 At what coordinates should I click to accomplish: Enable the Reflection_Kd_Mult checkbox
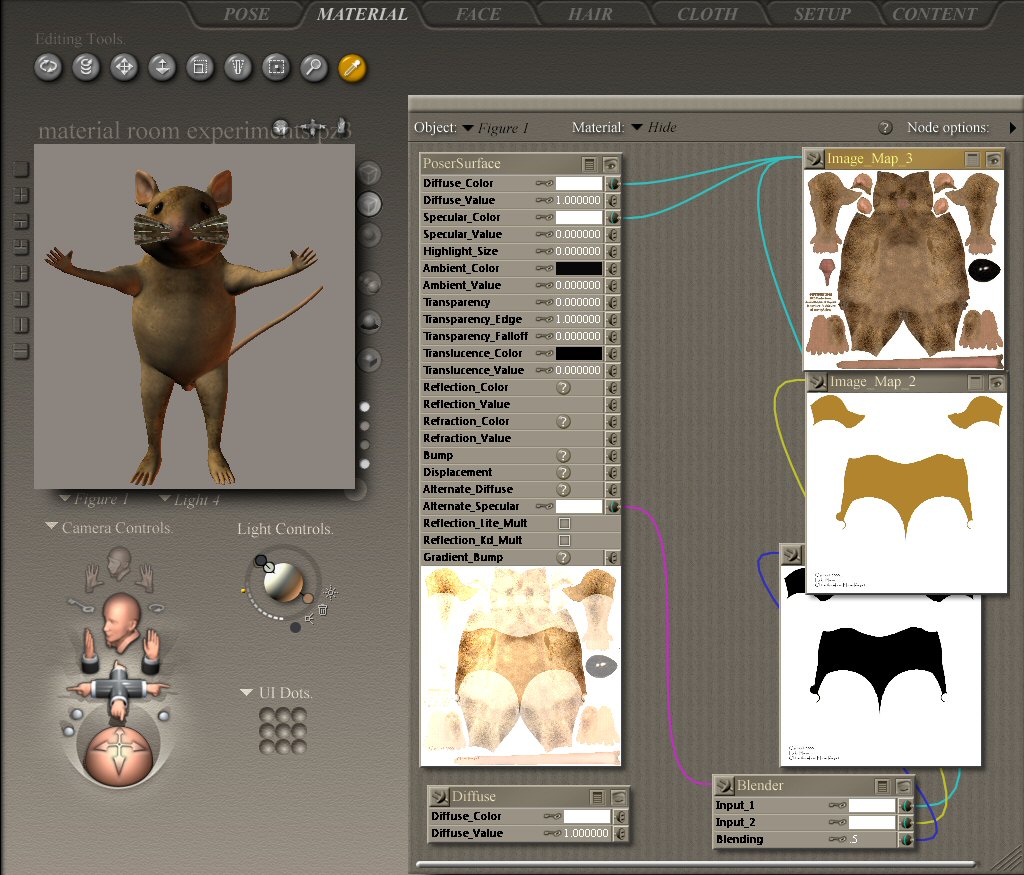(564, 540)
